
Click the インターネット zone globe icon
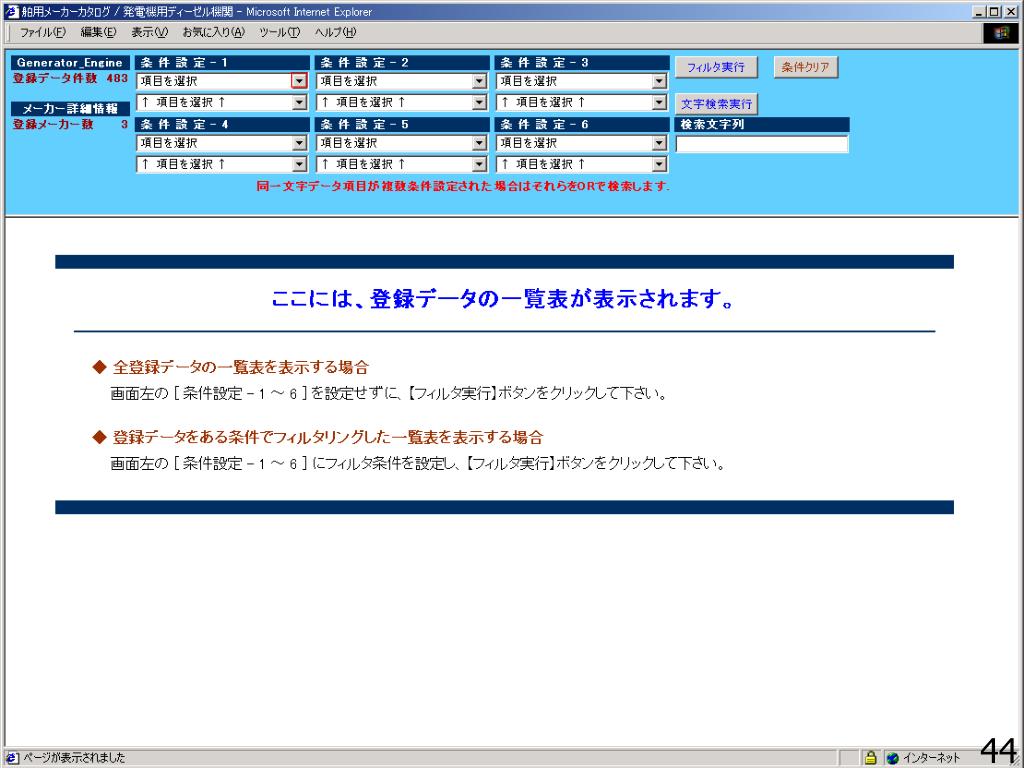coord(890,757)
